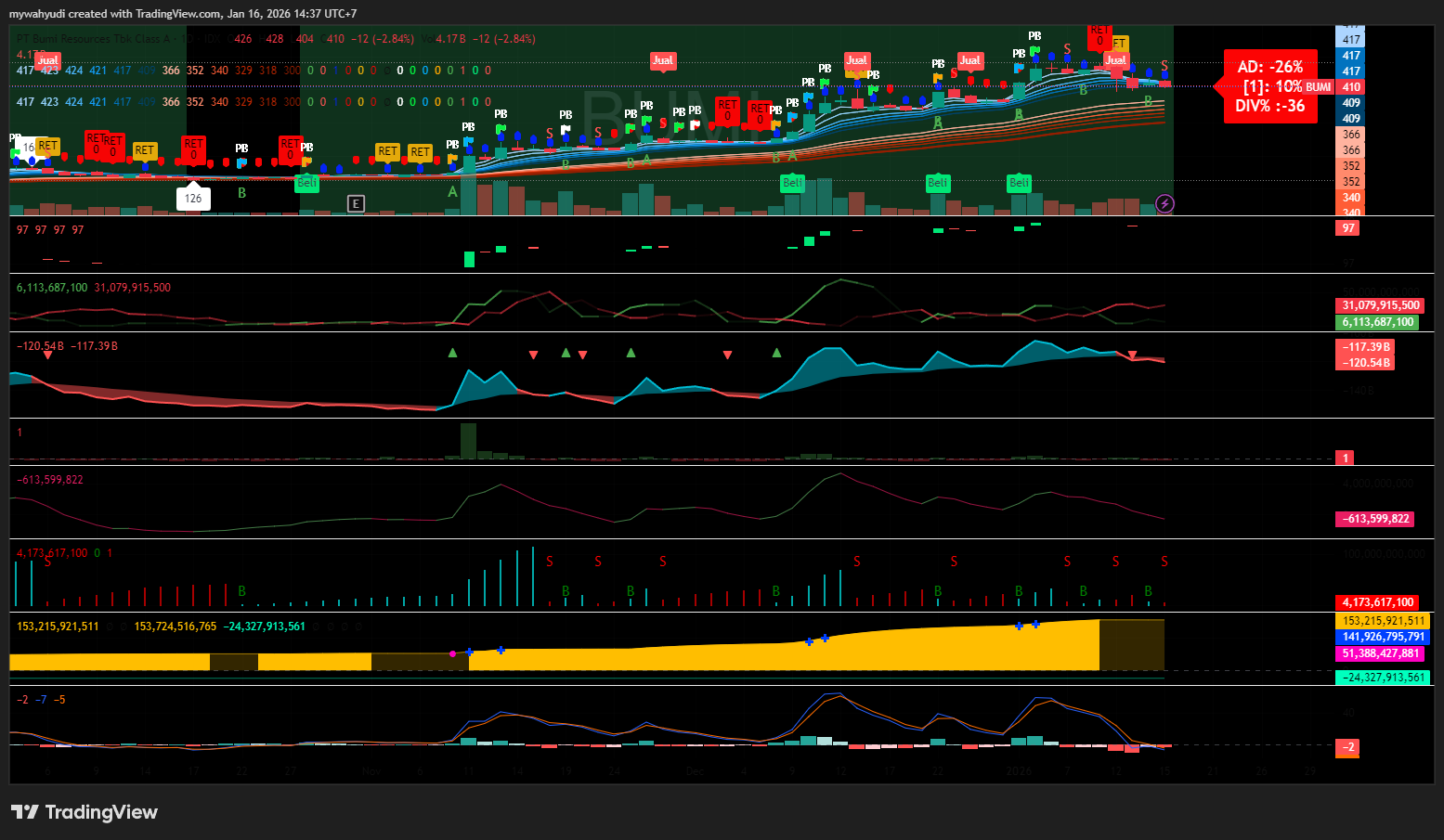Click the '153,724,516,765' legend value
This screenshot has width=1444, height=840.
pos(176,627)
